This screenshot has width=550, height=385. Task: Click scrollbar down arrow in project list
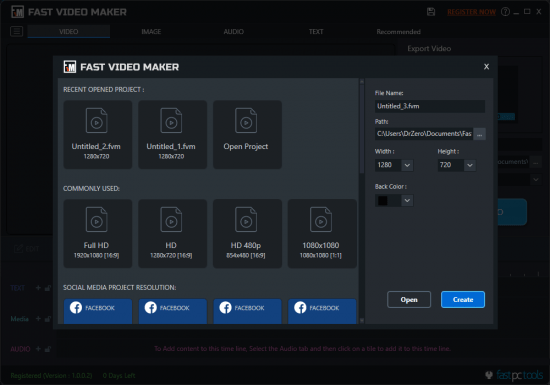click(362, 320)
